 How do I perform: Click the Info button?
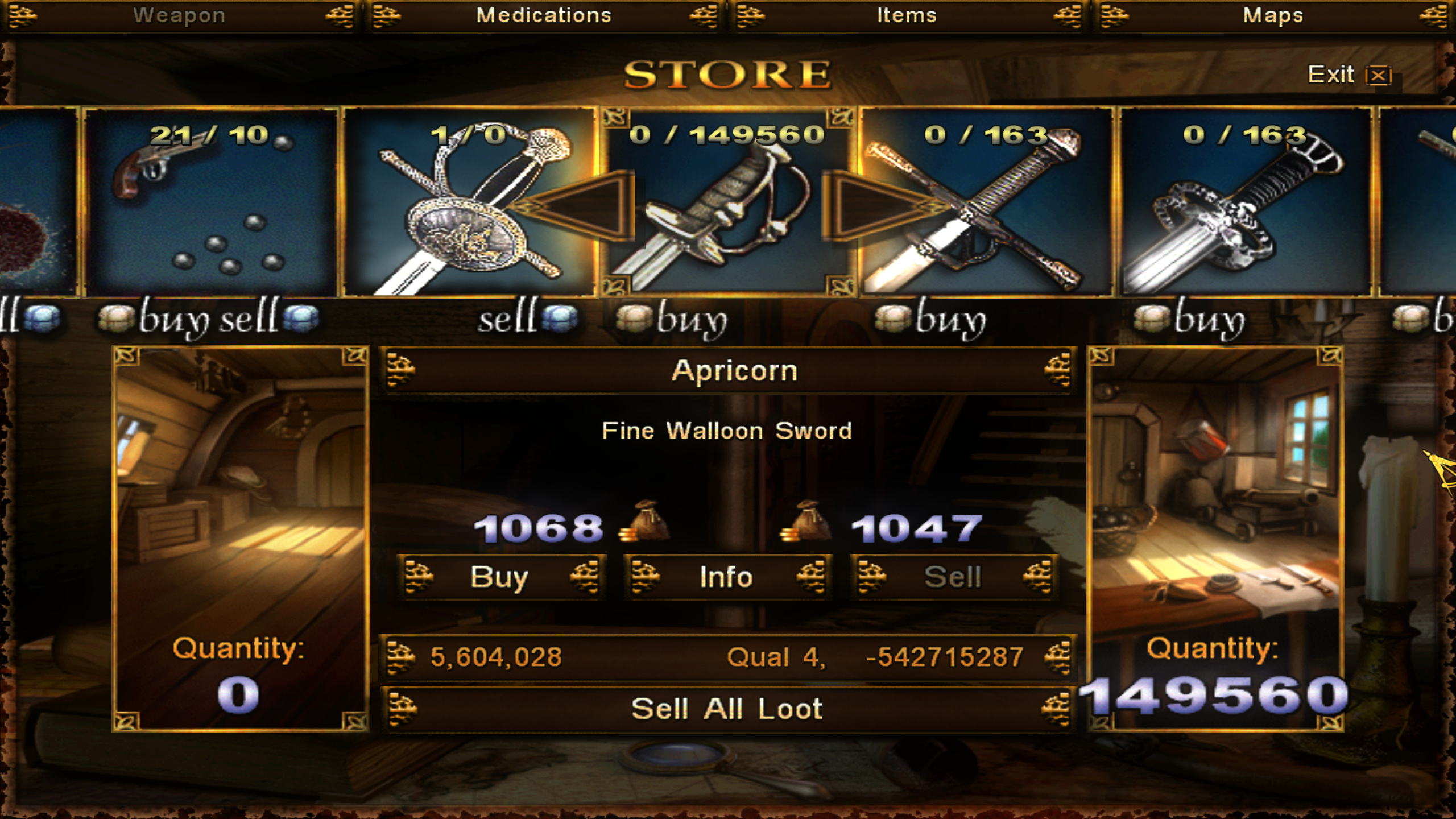[x=727, y=577]
